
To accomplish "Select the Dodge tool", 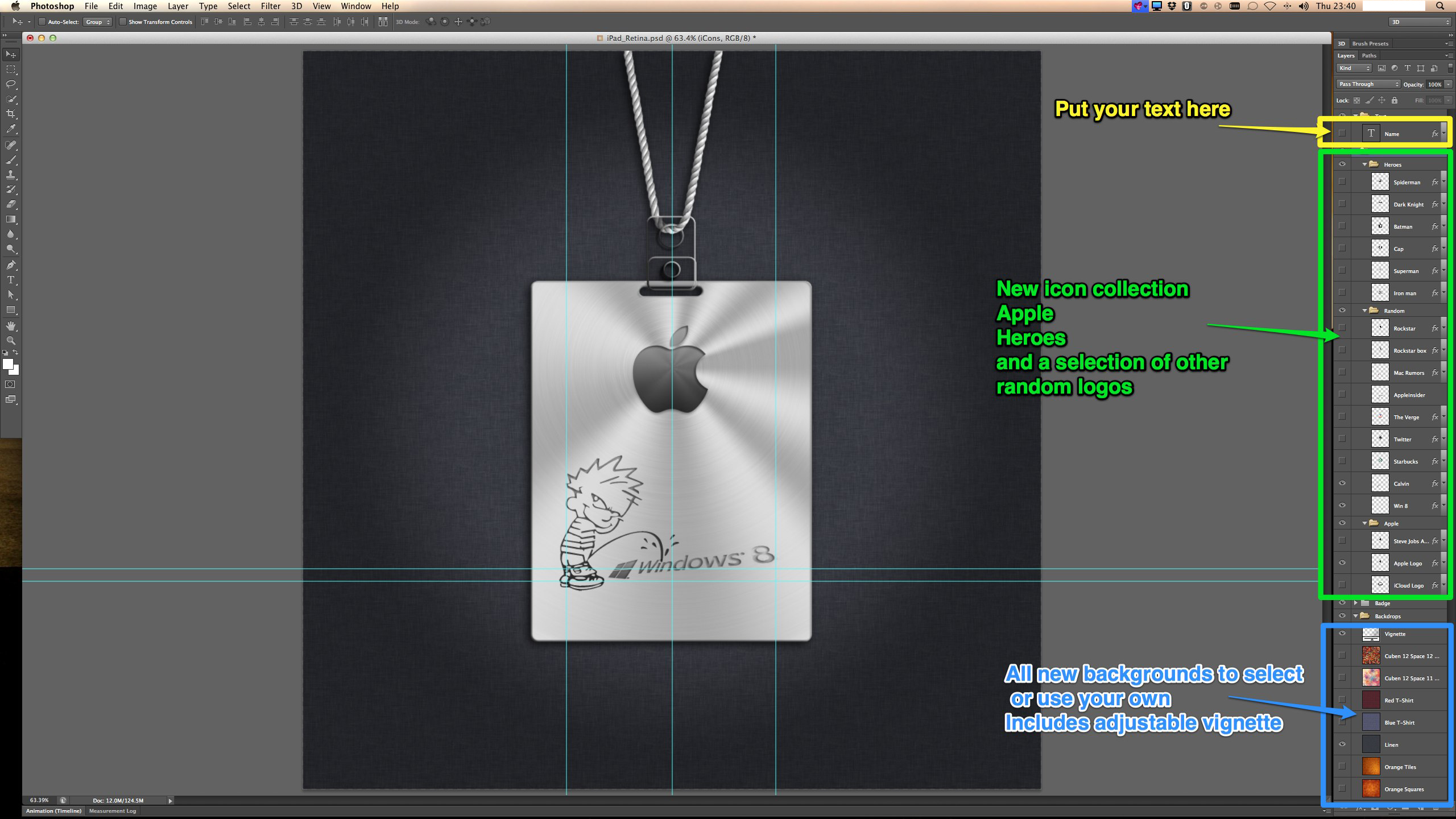I will click(11, 249).
